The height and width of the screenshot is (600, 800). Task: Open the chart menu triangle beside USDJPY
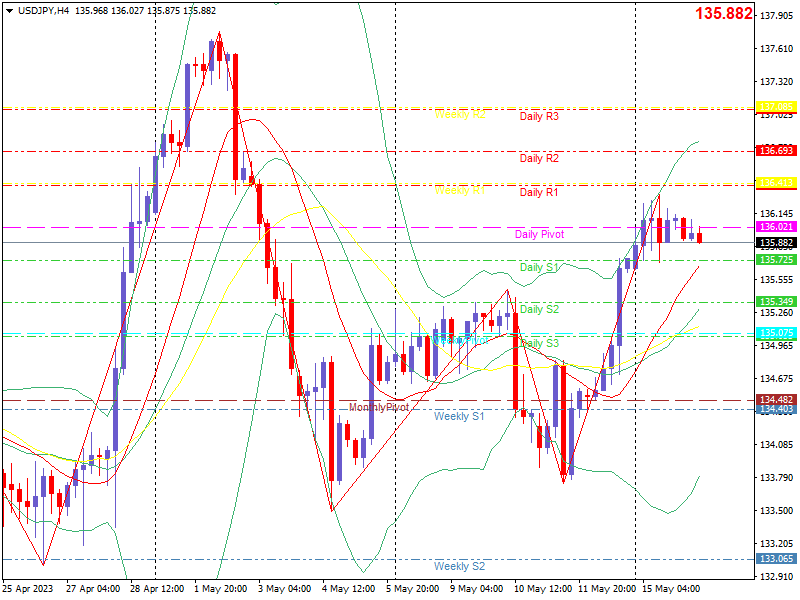point(10,11)
